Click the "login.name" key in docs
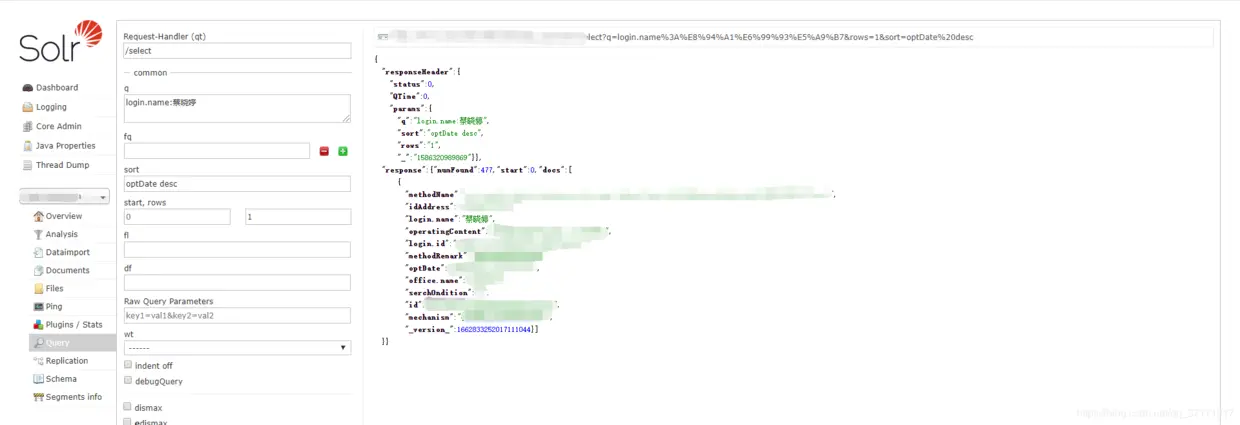The height and width of the screenshot is (425, 1240). click(x=431, y=219)
